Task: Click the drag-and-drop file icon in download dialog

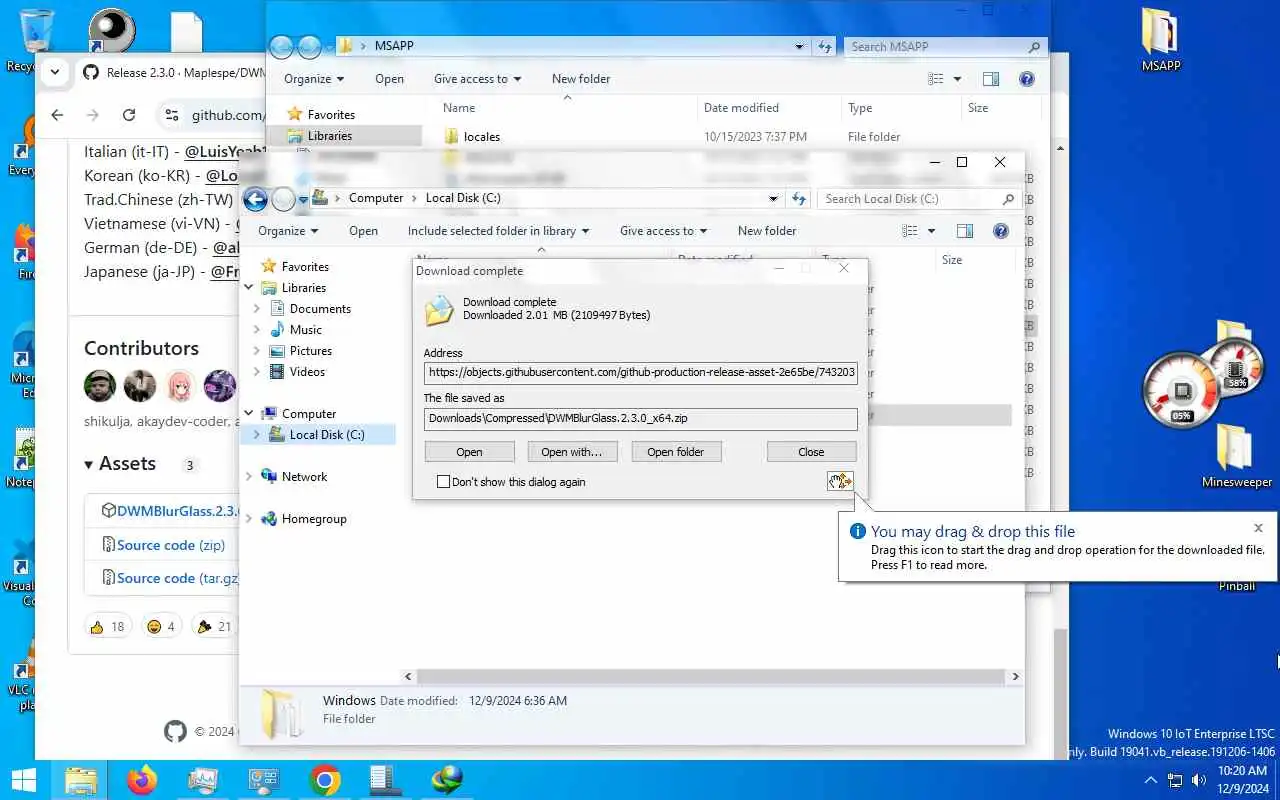Action: 839,481
